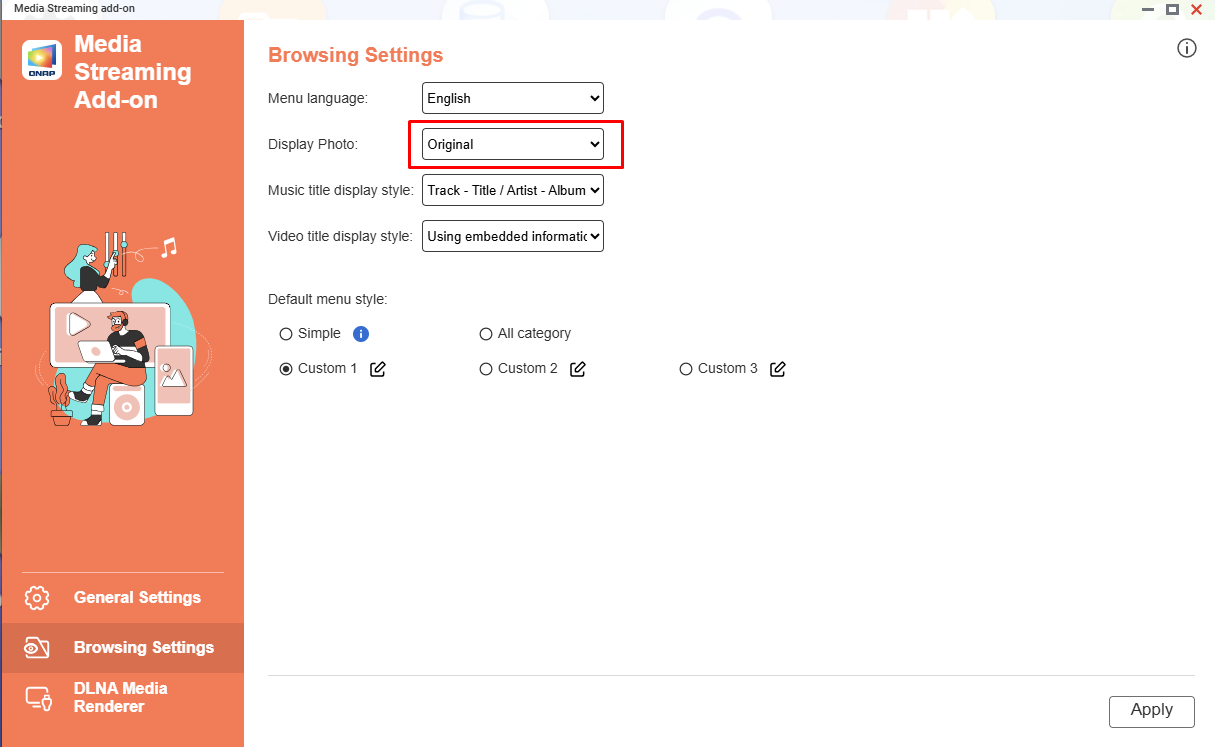Open Video title display style dropdown
Screen dimensions: 1215x747
[513, 236]
